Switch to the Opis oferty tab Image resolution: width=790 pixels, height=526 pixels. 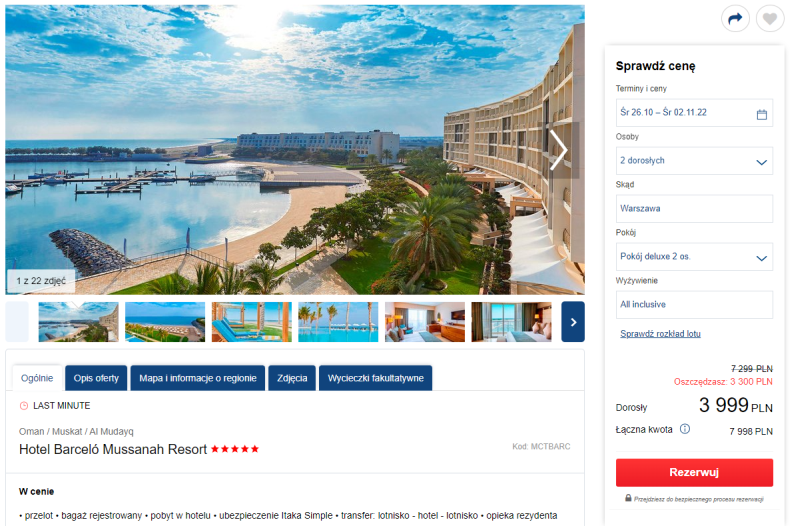(96, 378)
